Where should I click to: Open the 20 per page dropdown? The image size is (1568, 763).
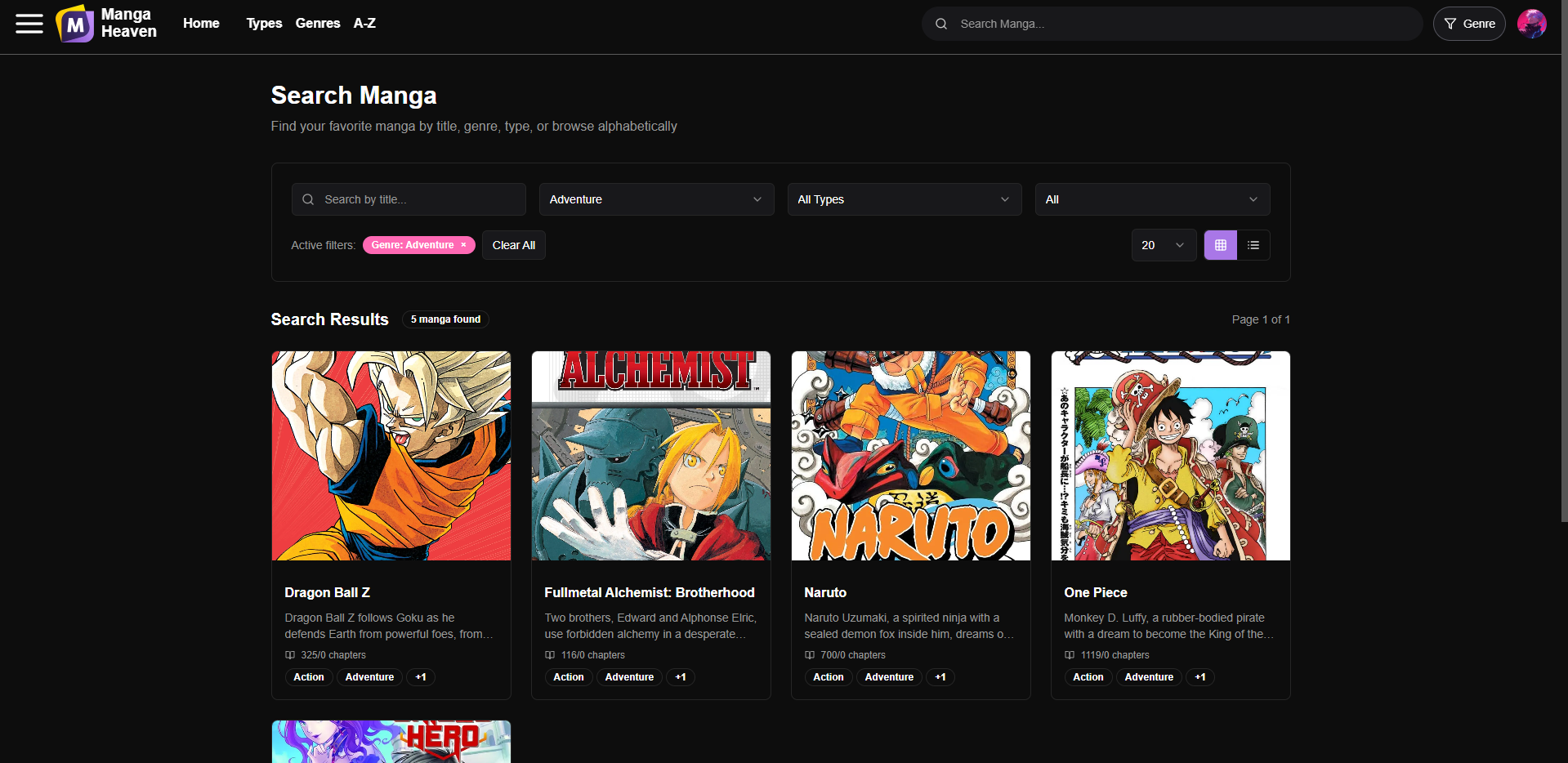coord(1164,245)
